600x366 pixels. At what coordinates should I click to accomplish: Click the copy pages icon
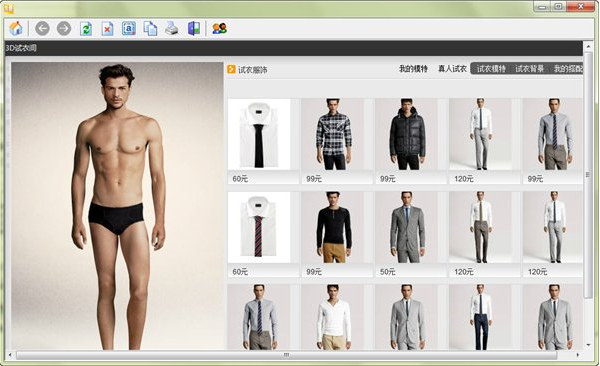coord(150,29)
